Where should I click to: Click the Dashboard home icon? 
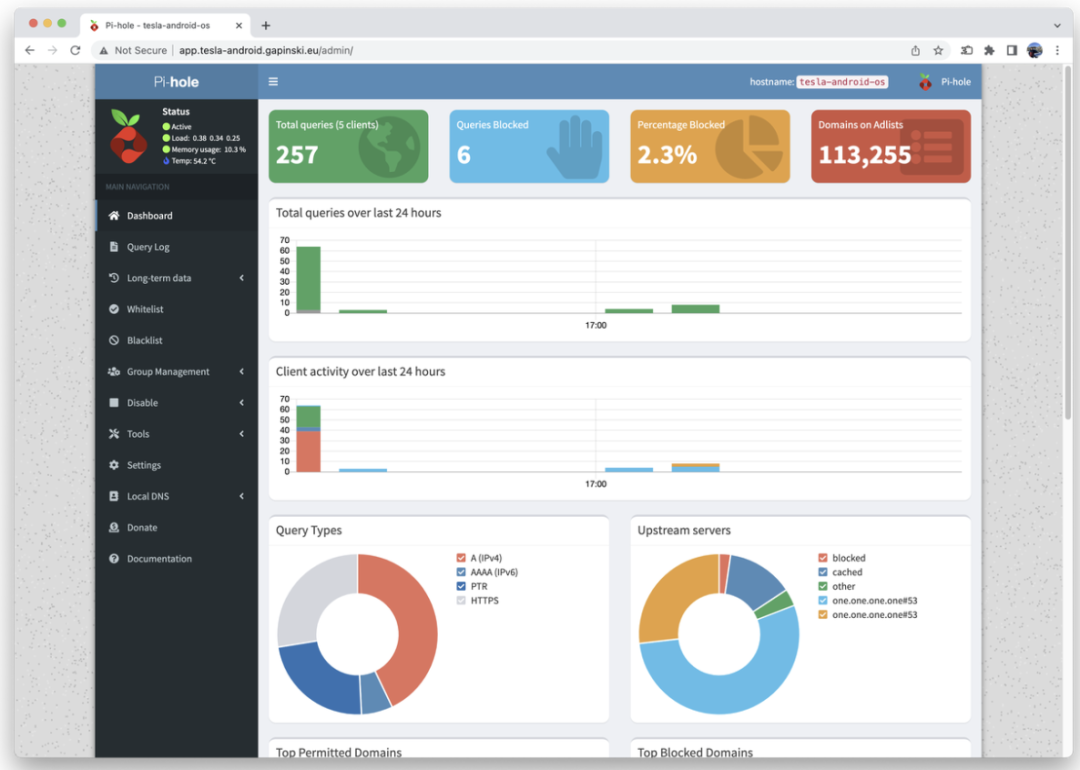point(114,216)
